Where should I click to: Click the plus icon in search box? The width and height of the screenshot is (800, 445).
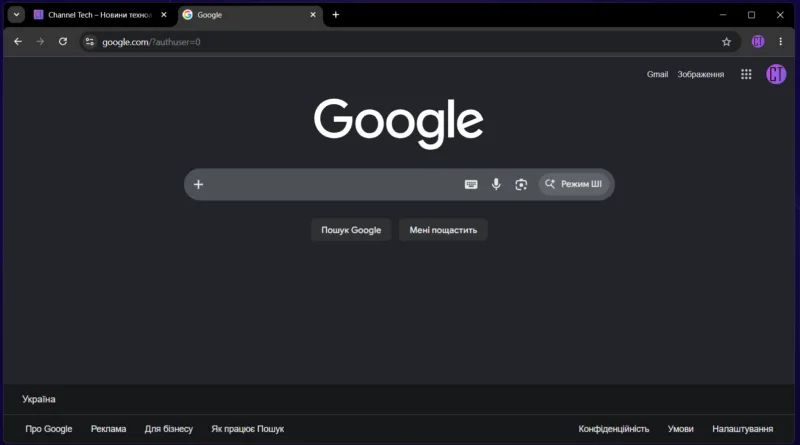tap(198, 184)
